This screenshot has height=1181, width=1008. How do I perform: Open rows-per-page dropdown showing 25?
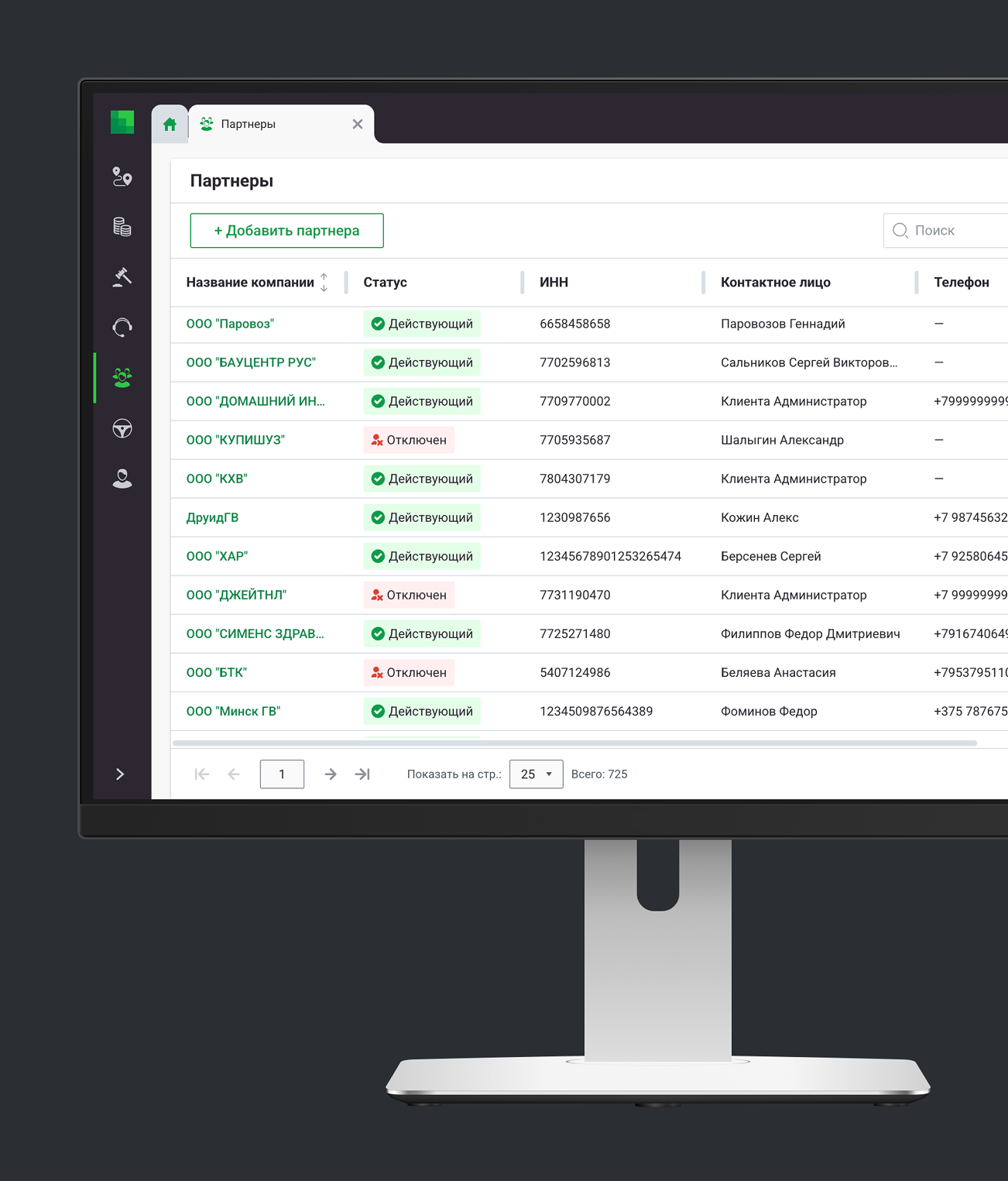(x=536, y=774)
